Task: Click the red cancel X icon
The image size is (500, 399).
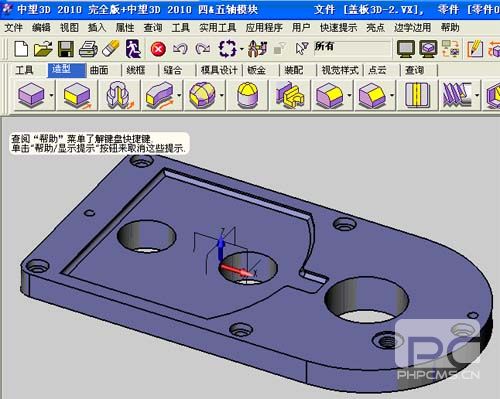Action: [x=158, y=49]
